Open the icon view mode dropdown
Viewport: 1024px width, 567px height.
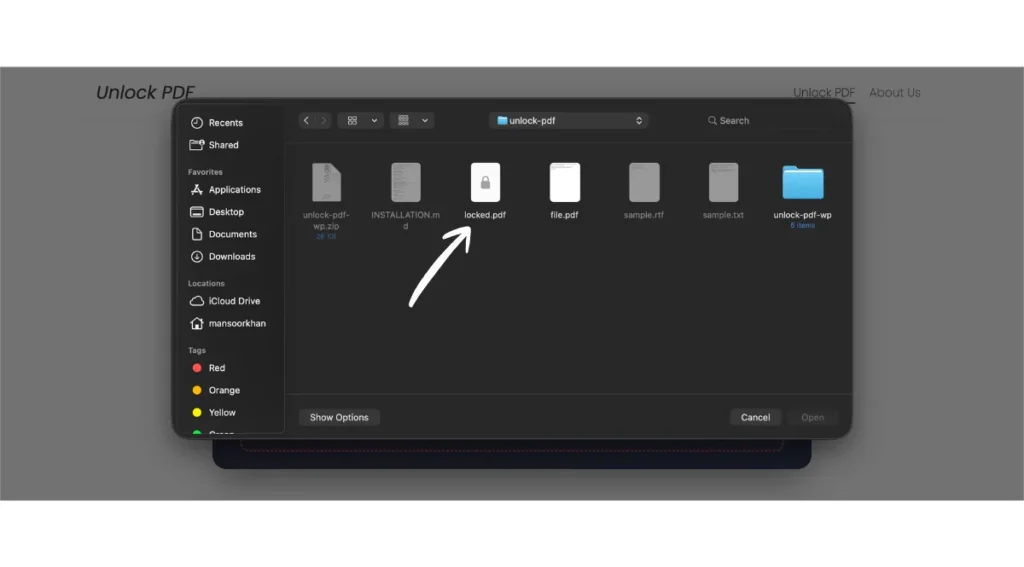[x=360, y=120]
